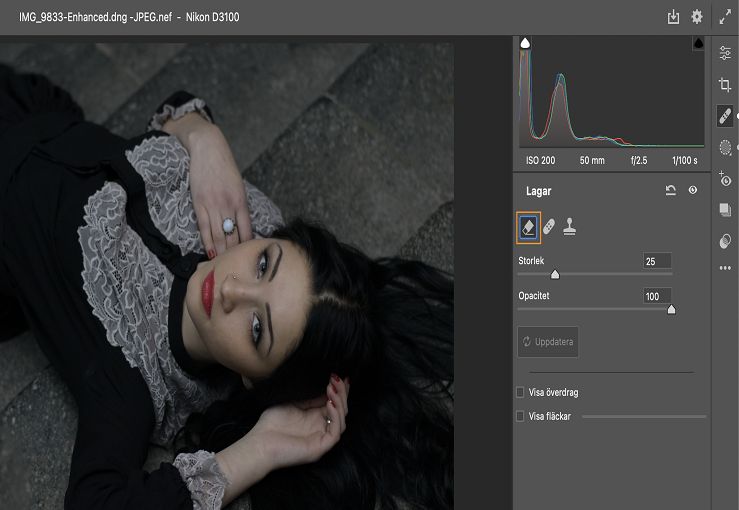Click the histogram graph
Image resolution: width=739 pixels, height=510 pixels.
click(x=612, y=92)
